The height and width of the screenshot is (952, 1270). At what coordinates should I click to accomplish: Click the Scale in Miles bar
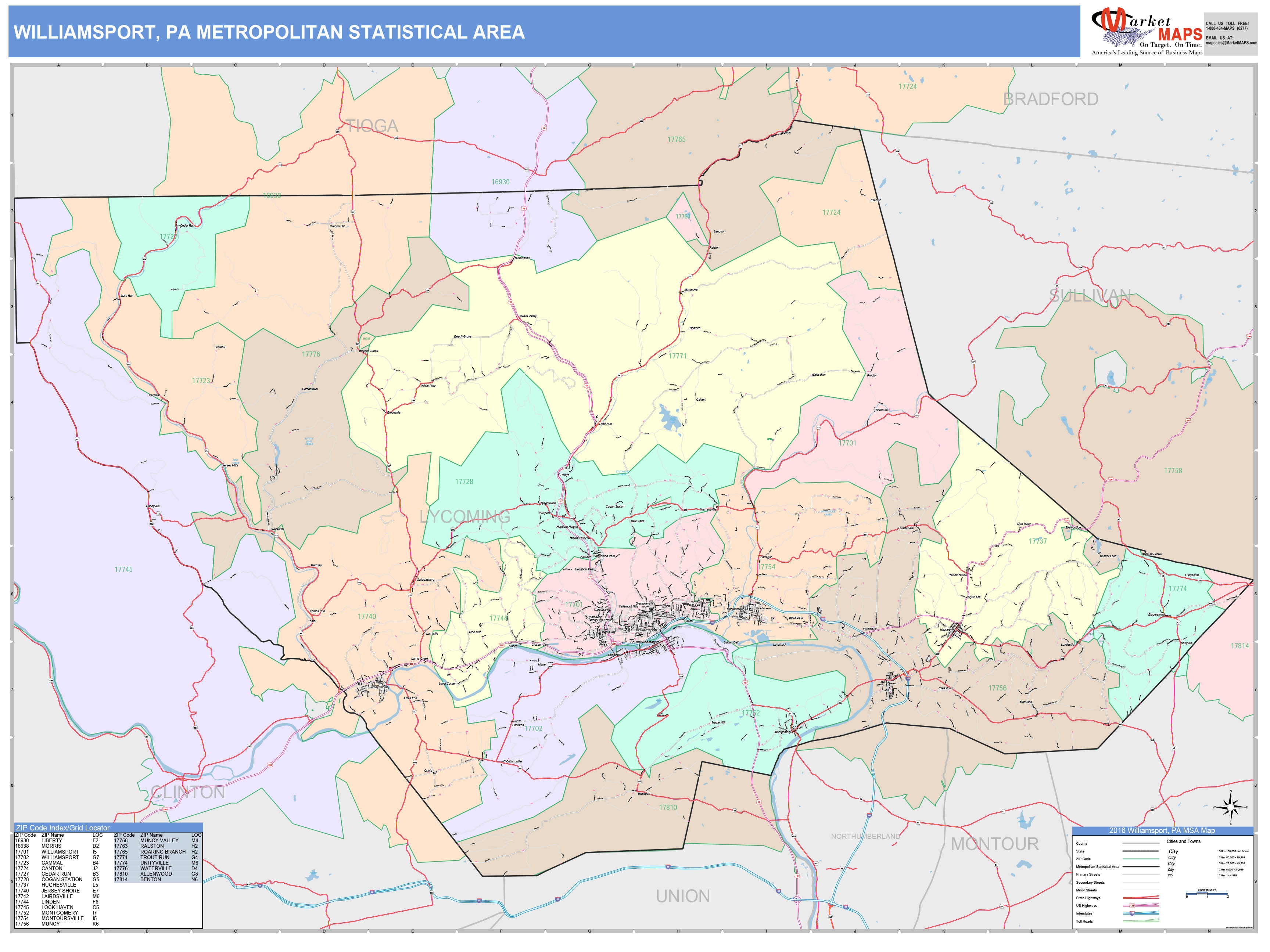coord(1208,892)
